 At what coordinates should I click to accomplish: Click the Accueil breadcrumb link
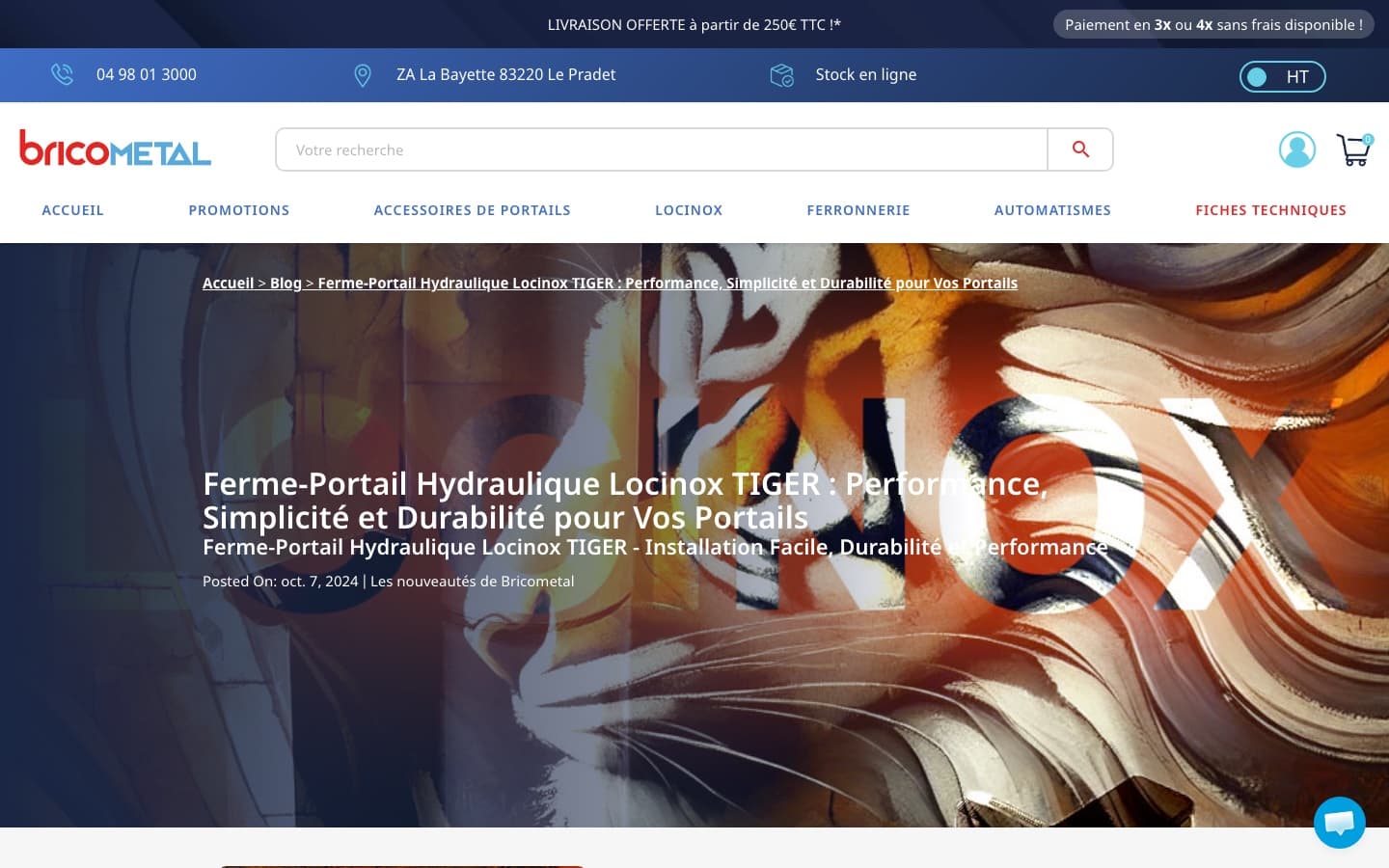228,283
